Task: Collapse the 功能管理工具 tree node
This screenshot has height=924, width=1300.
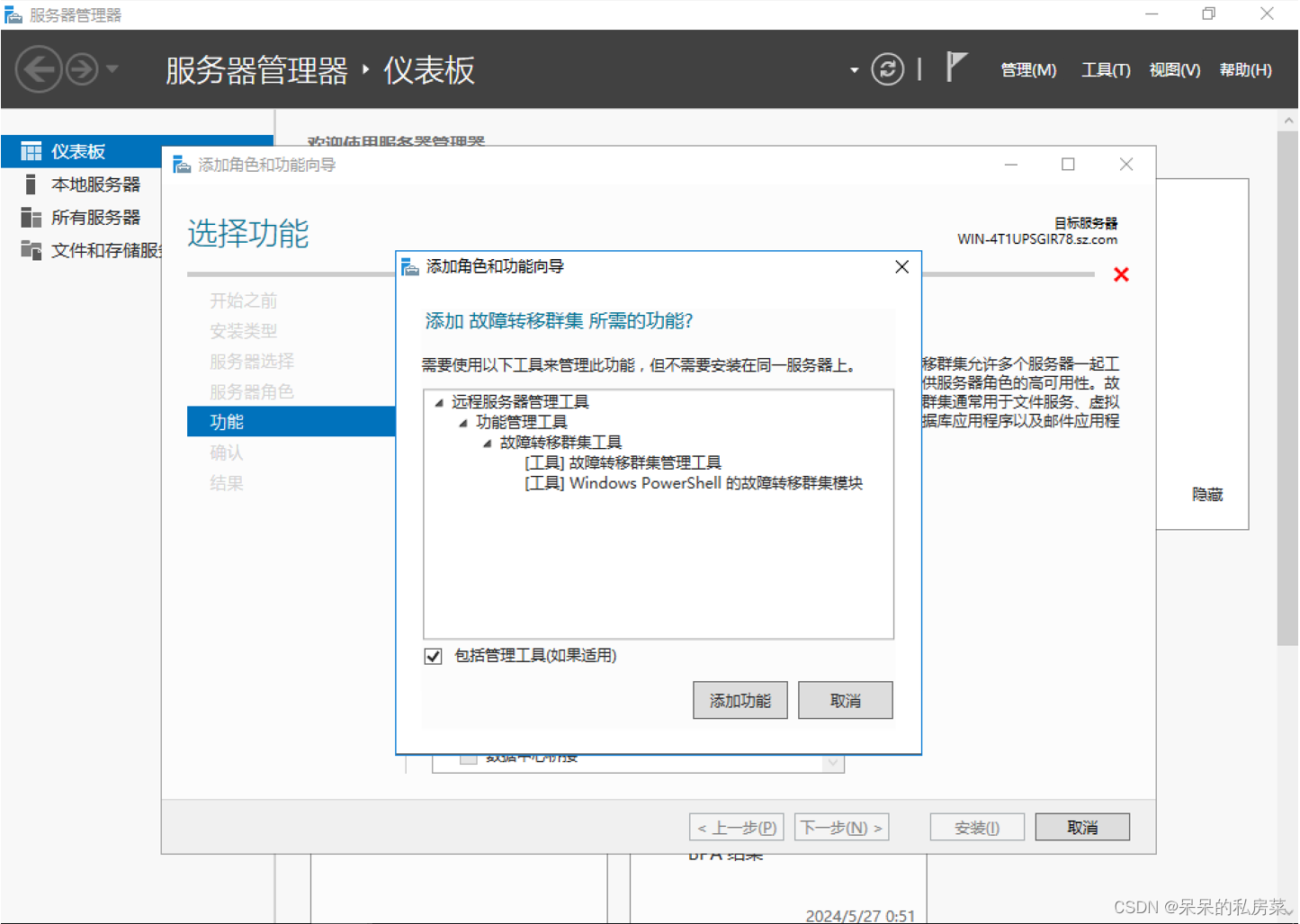Action: pyautogui.click(x=463, y=423)
